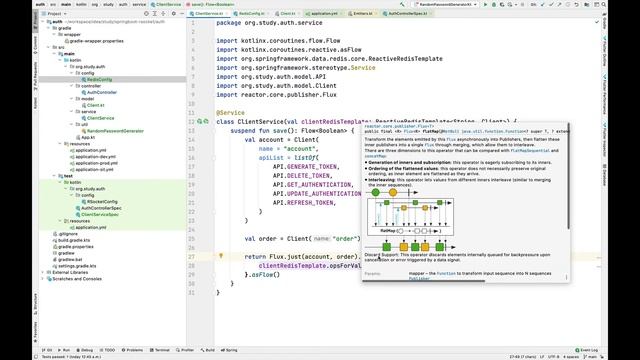Open the Gradle sidebar tool window
Viewport: 640px width, 360px height.
click(604, 21)
